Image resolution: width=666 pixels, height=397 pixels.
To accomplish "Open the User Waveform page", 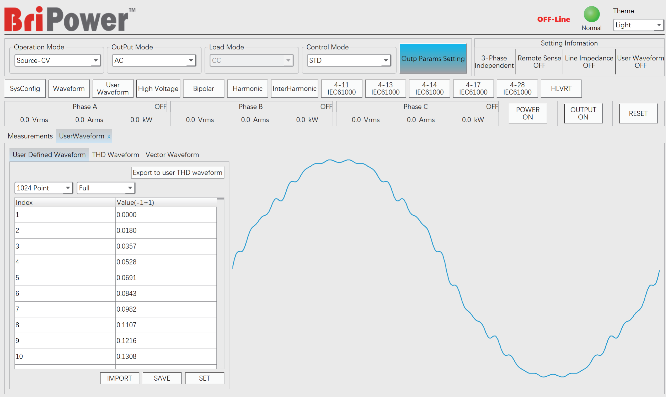I will tap(113, 88).
